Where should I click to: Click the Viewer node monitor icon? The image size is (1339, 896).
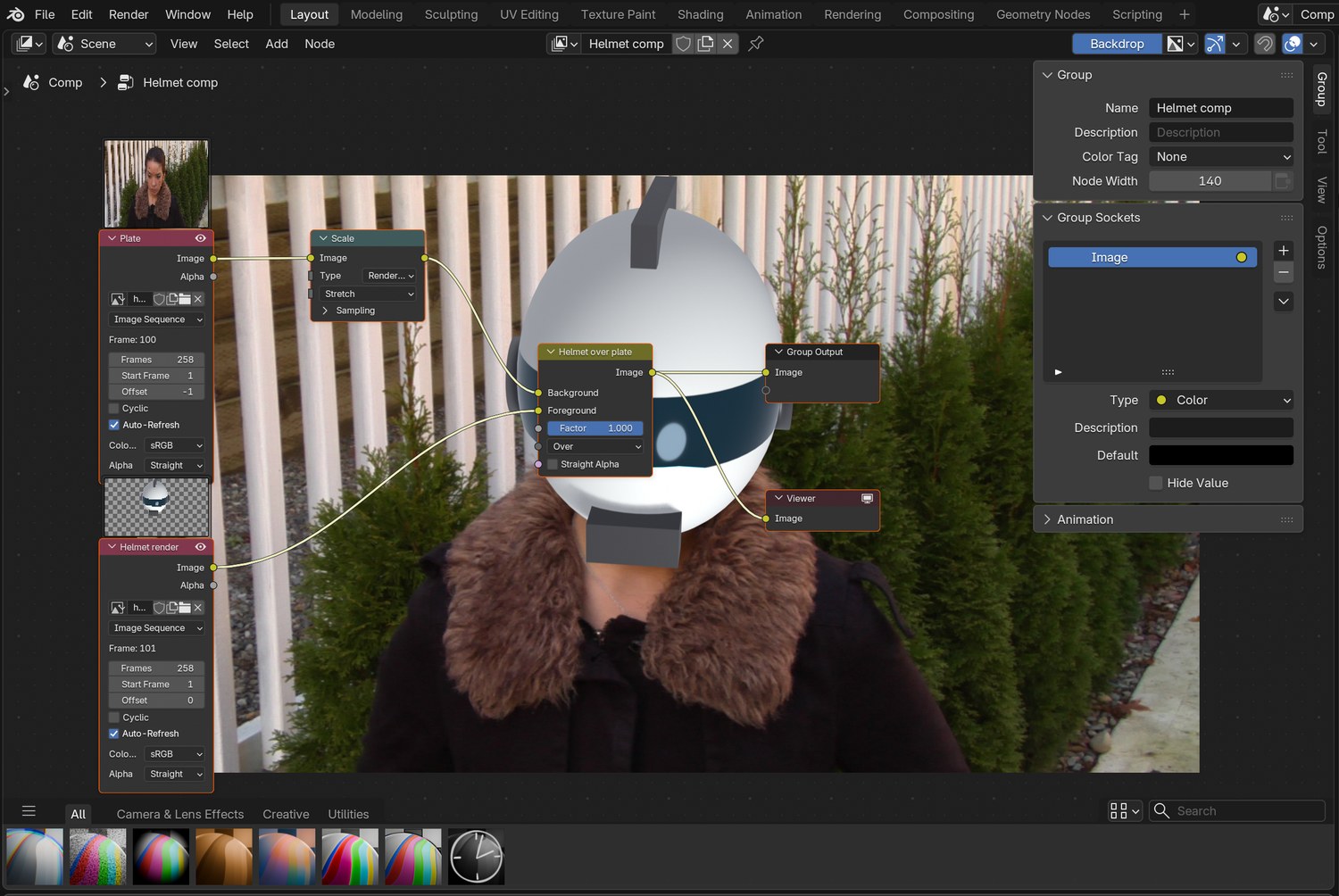tap(867, 498)
